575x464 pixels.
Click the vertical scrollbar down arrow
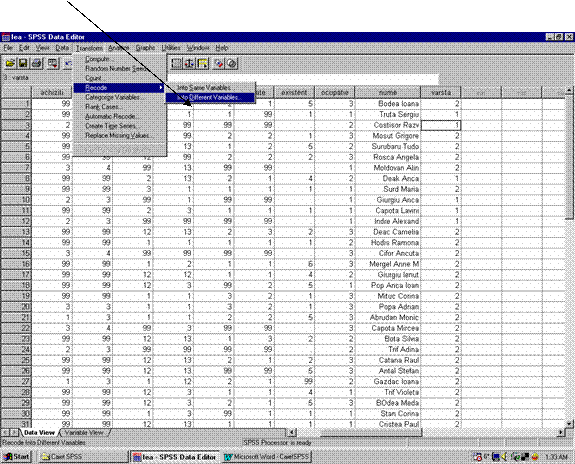[x=569, y=424]
